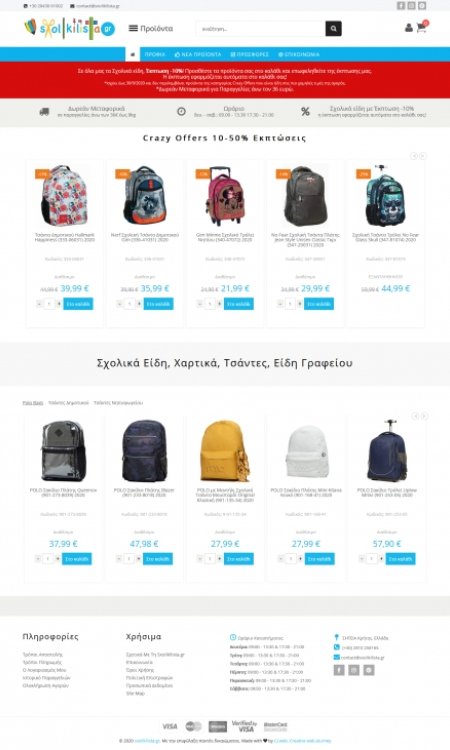450x750 pixels.
Task: Open the ΝΕΑ ΠΡΟΪΟΝΤΑ menu item
Action: (x=198, y=55)
